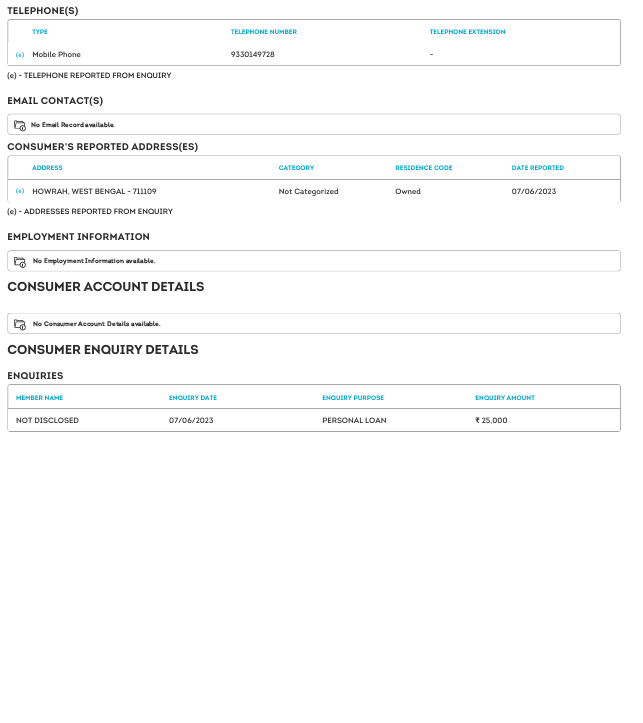The height and width of the screenshot is (723, 643).
Task: Click the TYPE column header
Action: click(x=40, y=32)
